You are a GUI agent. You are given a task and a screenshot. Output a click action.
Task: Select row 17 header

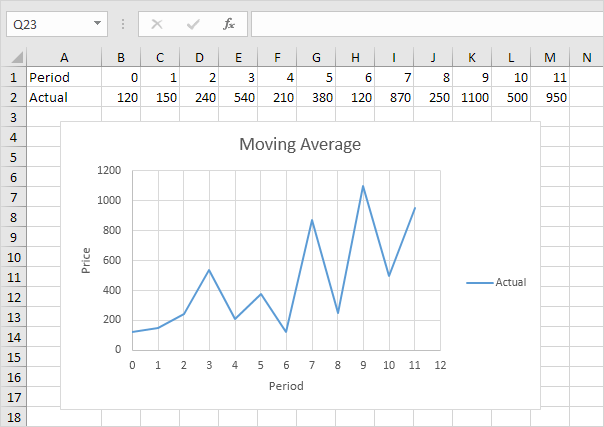13,397
